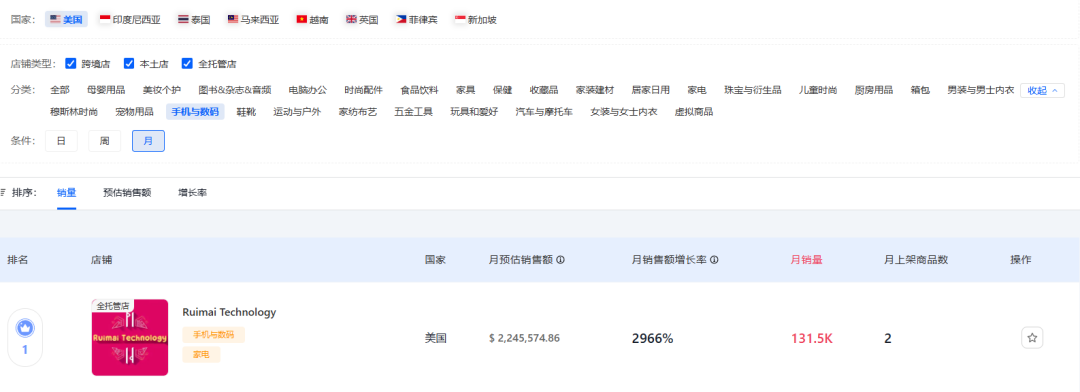This screenshot has height=392, width=1080.
Task: Select the 马来西亚 country filter
Action: [x=253, y=20]
